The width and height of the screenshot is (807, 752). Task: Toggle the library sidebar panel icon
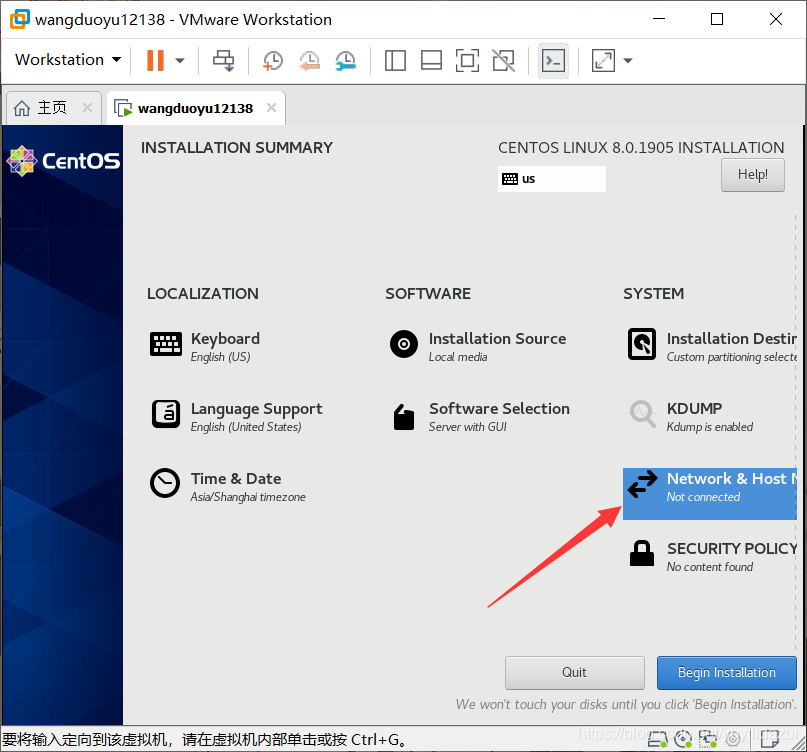click(x=395, y=60)
